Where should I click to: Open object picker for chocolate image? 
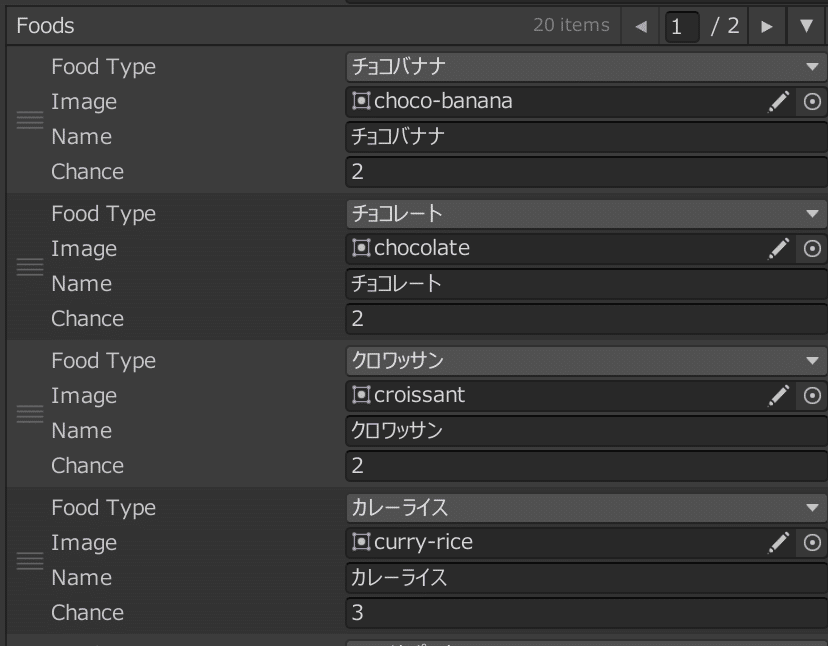pyautogui.click(x=812, y=248)
